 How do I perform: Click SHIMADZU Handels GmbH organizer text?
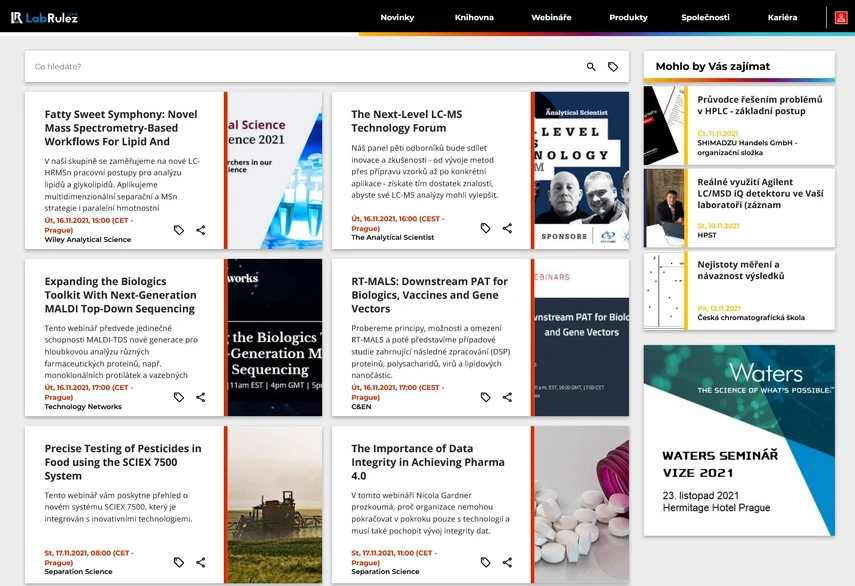747,147
